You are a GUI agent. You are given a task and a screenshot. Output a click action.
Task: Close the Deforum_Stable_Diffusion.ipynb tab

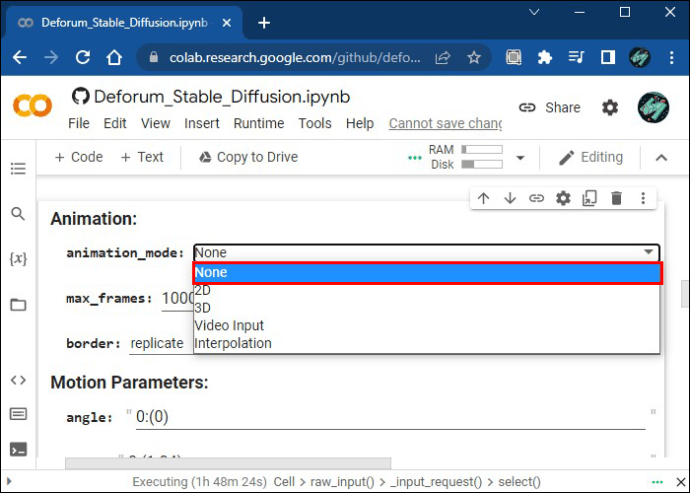click(x=227, y=22)
